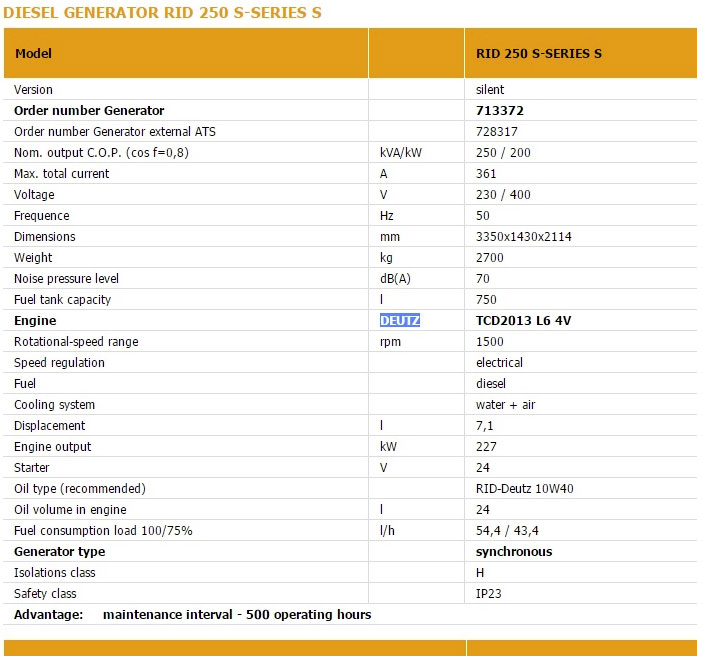Select displacement value 7,1

click(484, 426)
